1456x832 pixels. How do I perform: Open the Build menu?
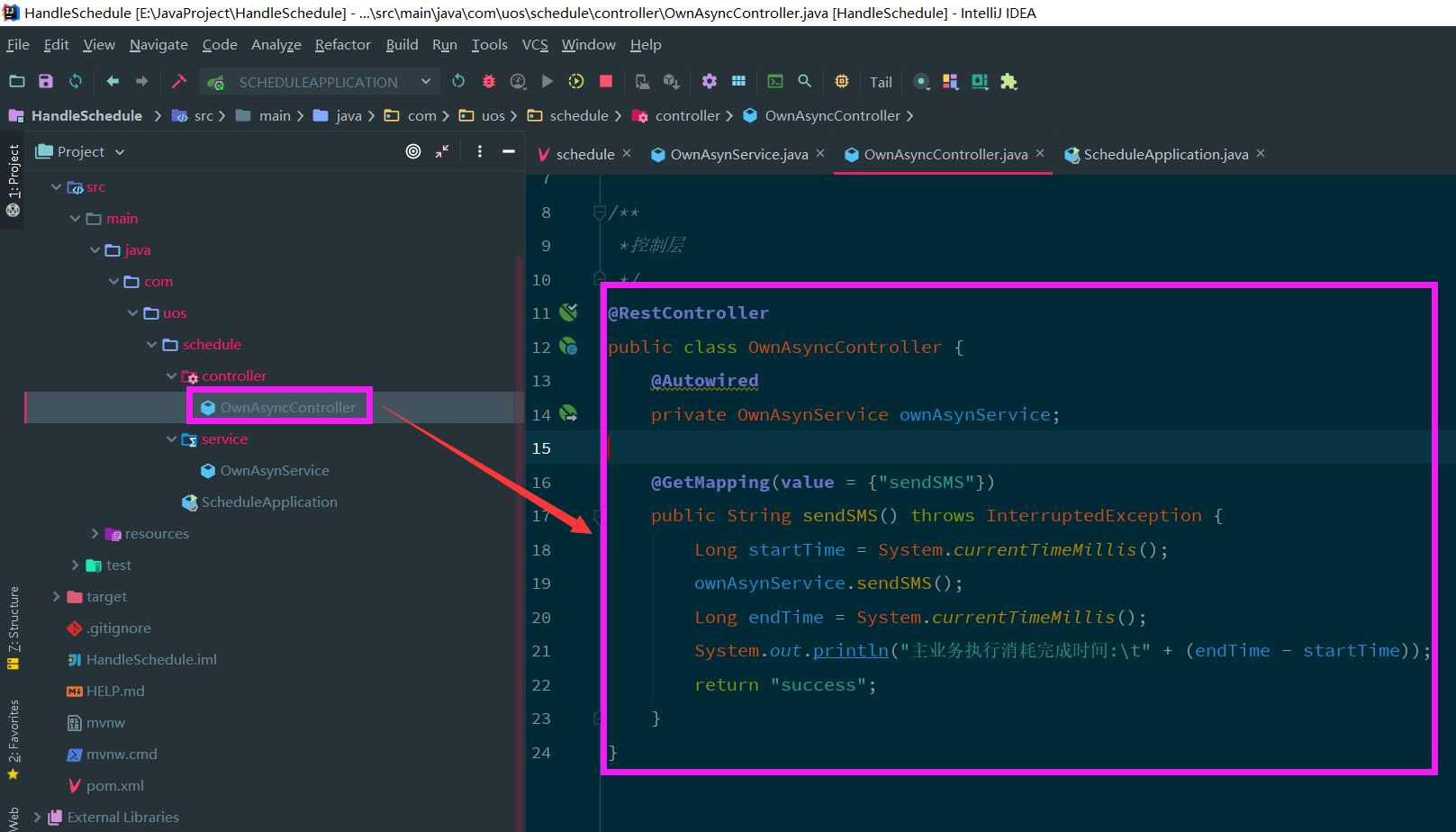pyautogui.click(x=402, y=44)
